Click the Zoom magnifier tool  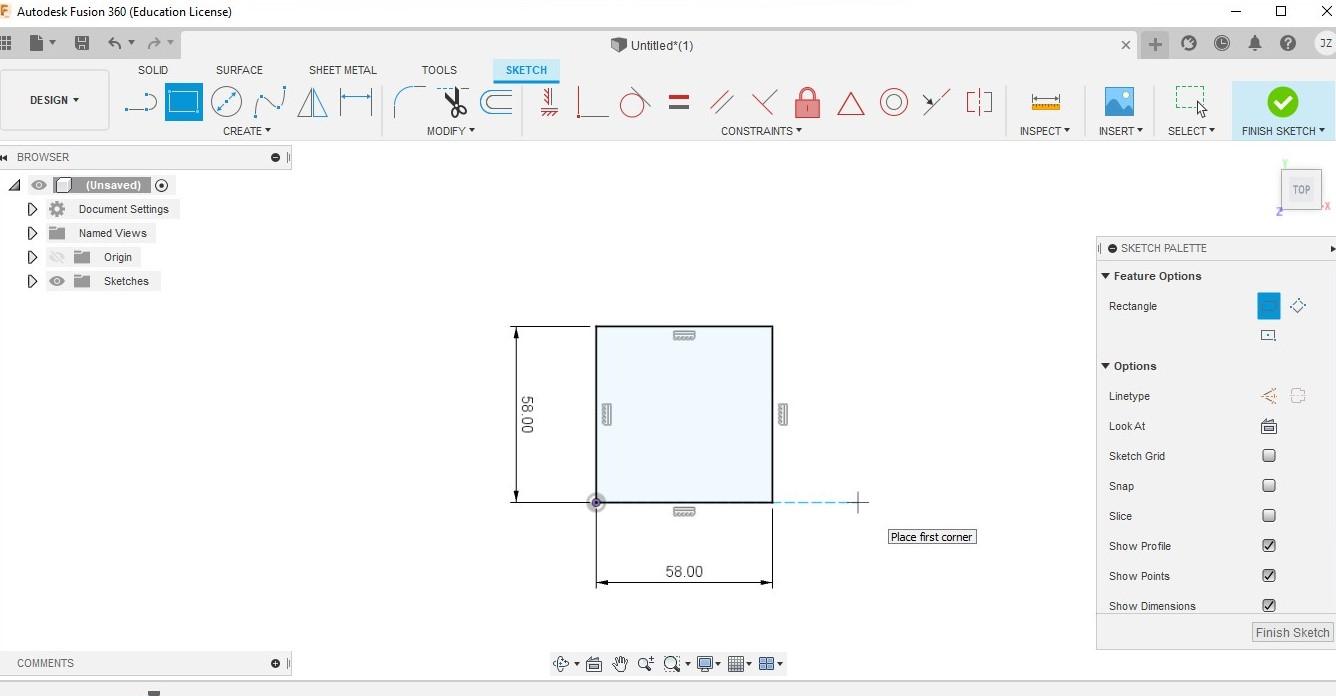pyautogui.click(x=645, y=664)
